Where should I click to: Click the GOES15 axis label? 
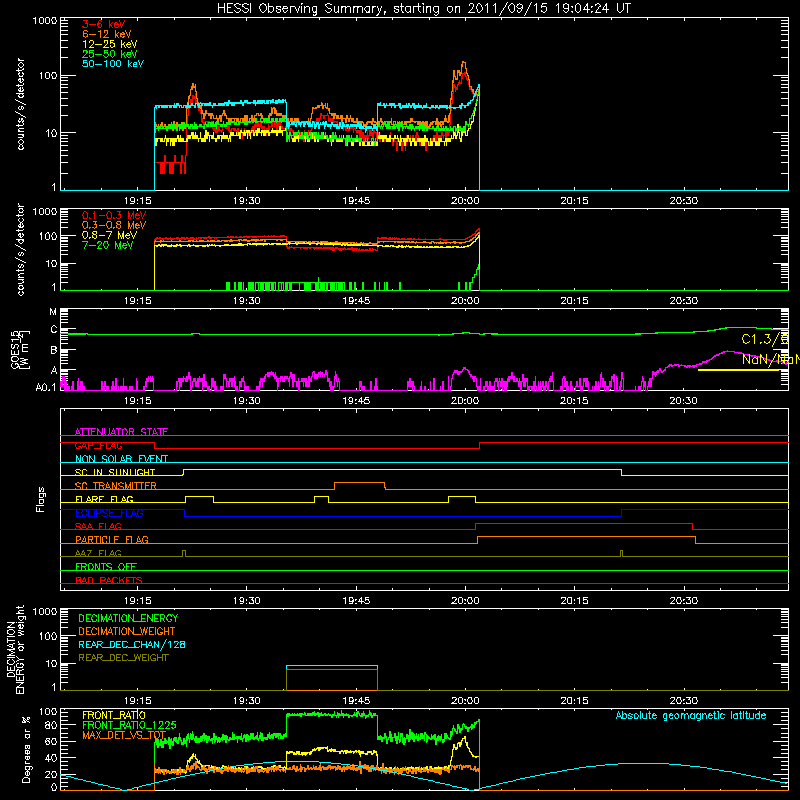[20, 349]
